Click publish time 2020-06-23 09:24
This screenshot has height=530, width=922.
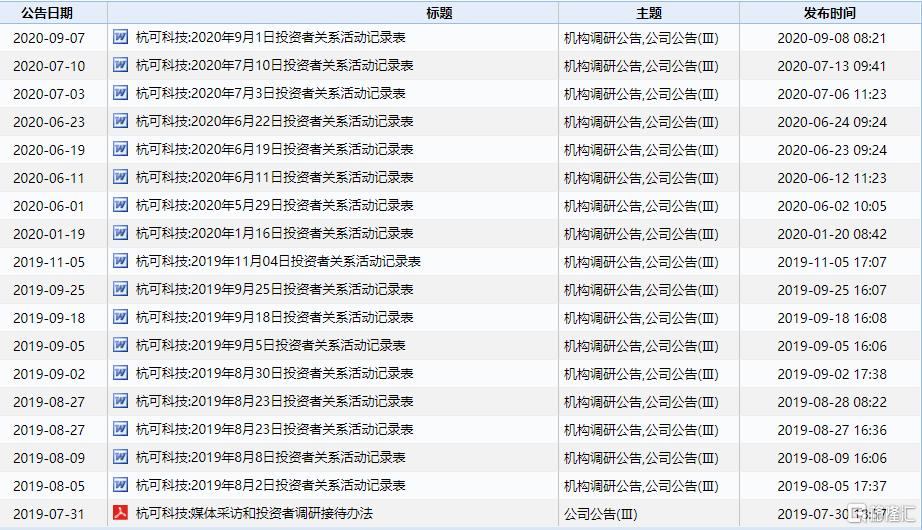tap(831, 150)
